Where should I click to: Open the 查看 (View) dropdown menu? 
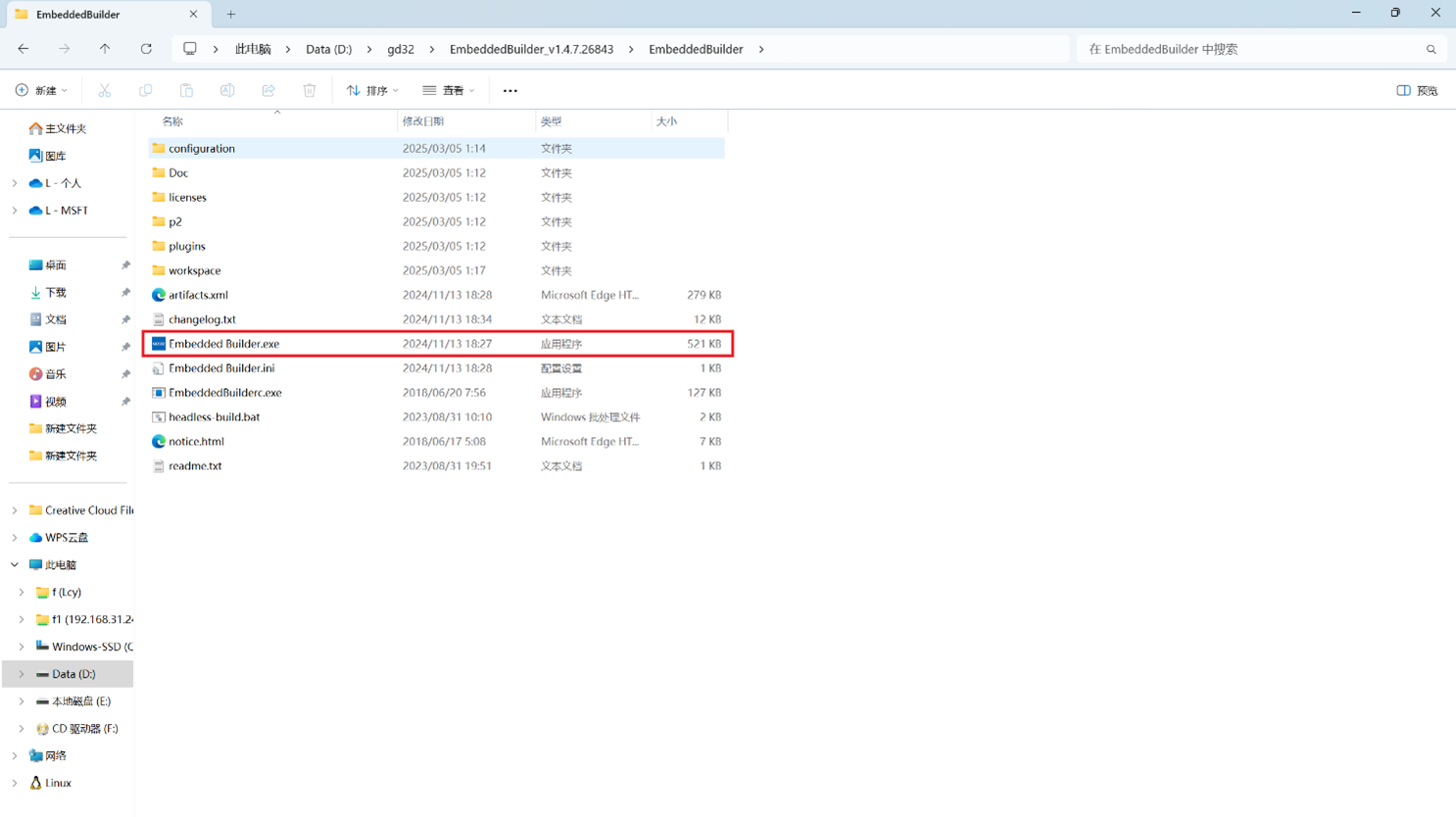click(x=449, y=90)
